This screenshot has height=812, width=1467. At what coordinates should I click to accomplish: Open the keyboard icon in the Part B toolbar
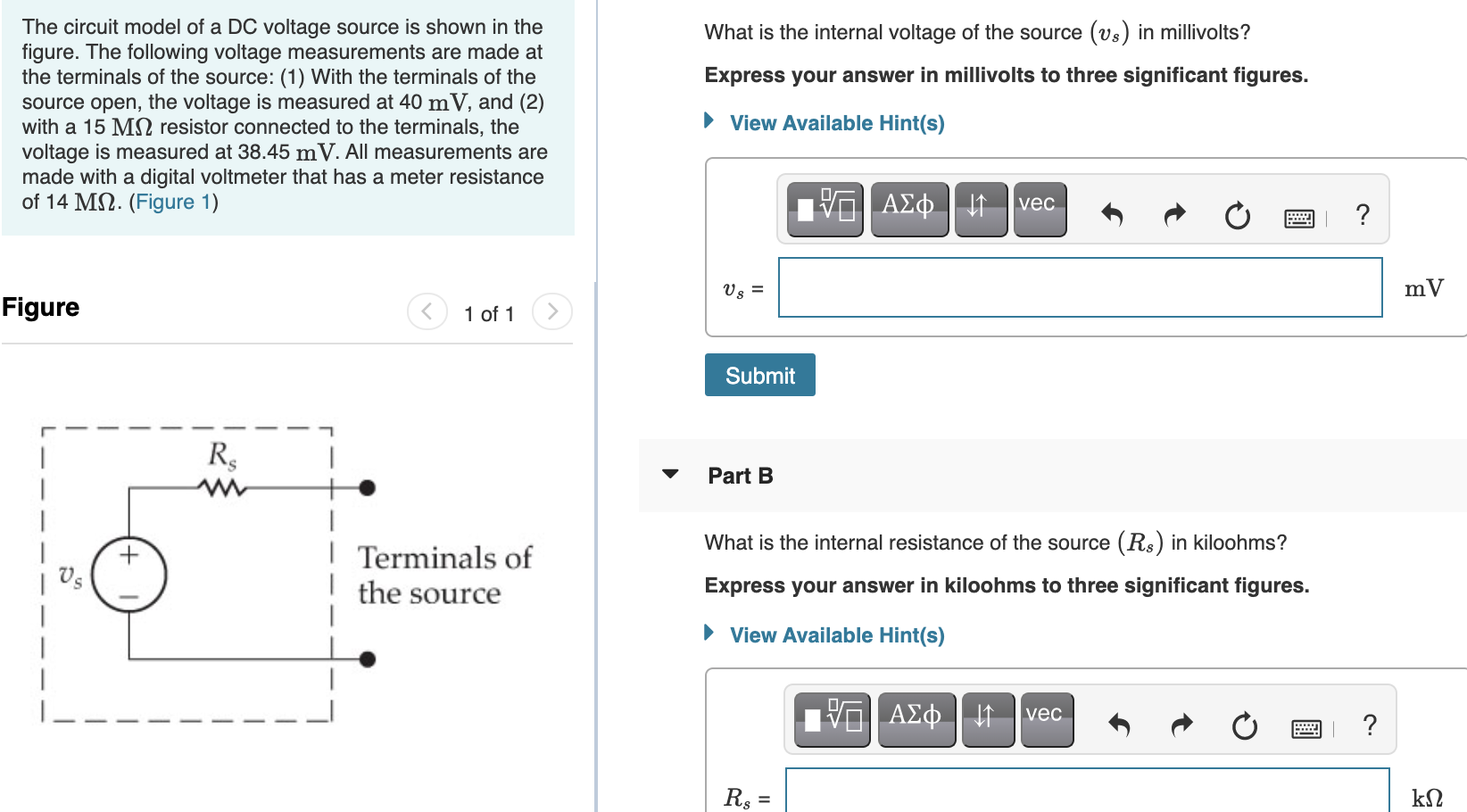[1305, 727]
